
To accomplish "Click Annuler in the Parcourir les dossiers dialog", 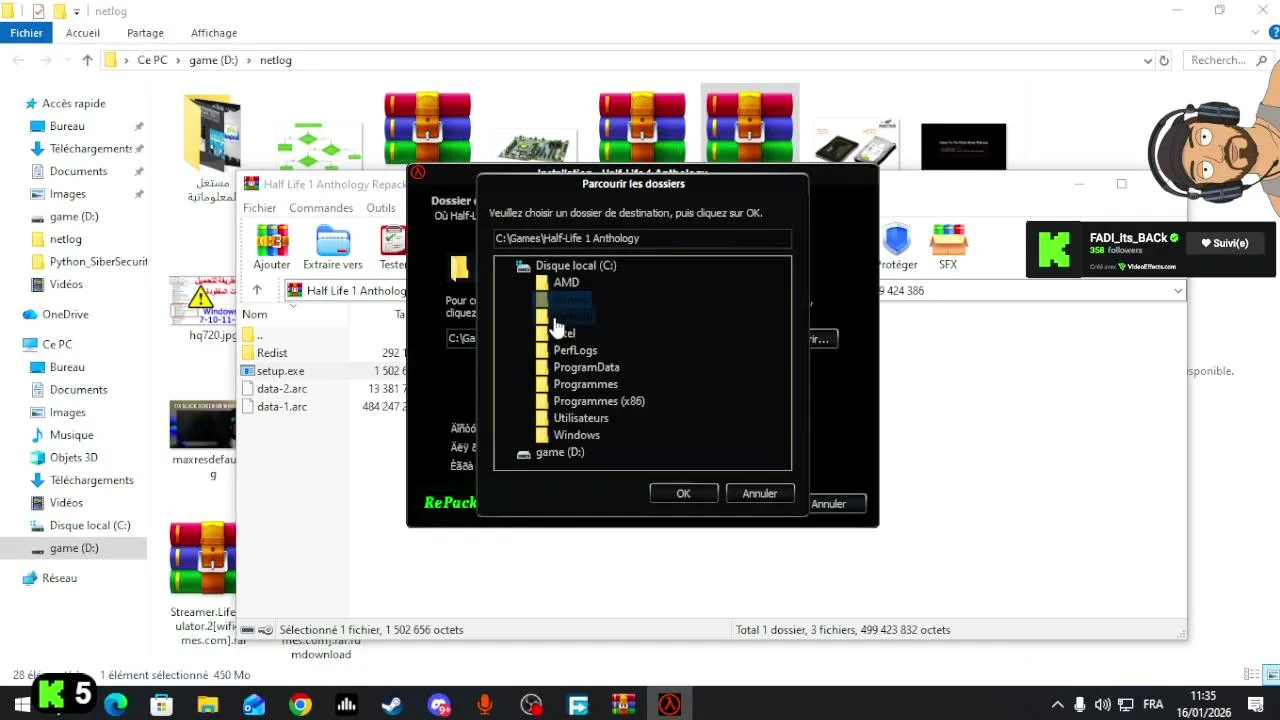I will [x=759, y=493].
